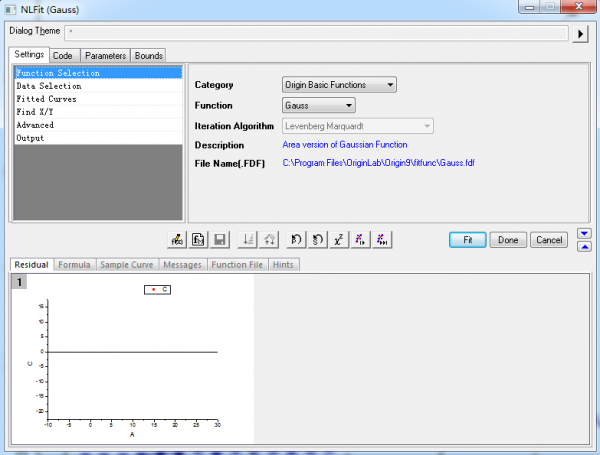
Task: Select Find X/Y in settings list
Action: (98, 112)
